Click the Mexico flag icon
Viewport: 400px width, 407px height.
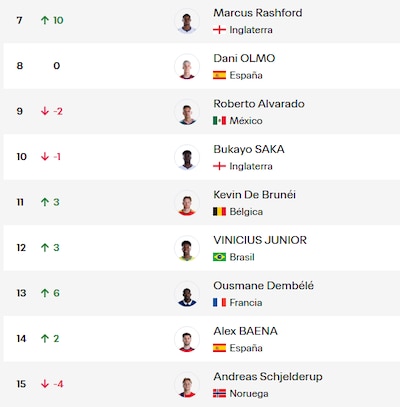click(219, 121)
